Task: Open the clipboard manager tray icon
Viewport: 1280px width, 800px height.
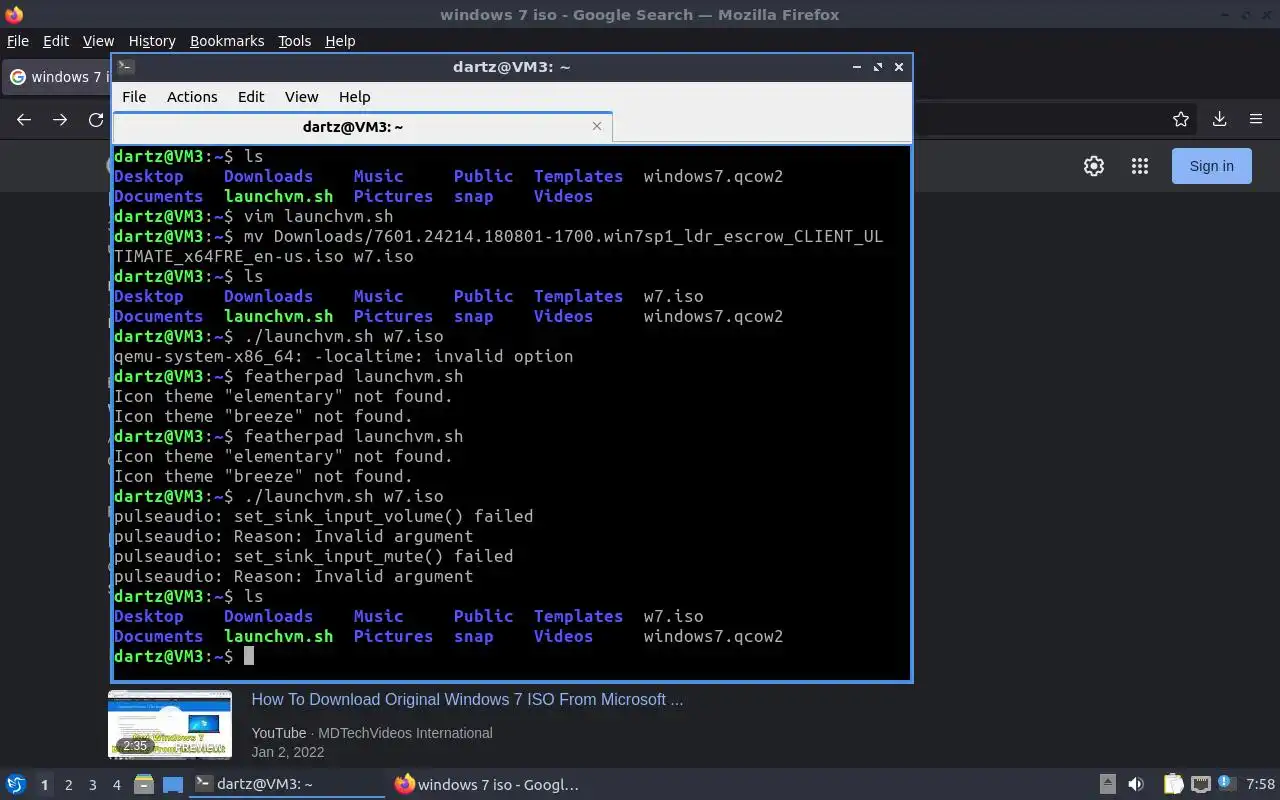Action: (x=1173, y=784)
